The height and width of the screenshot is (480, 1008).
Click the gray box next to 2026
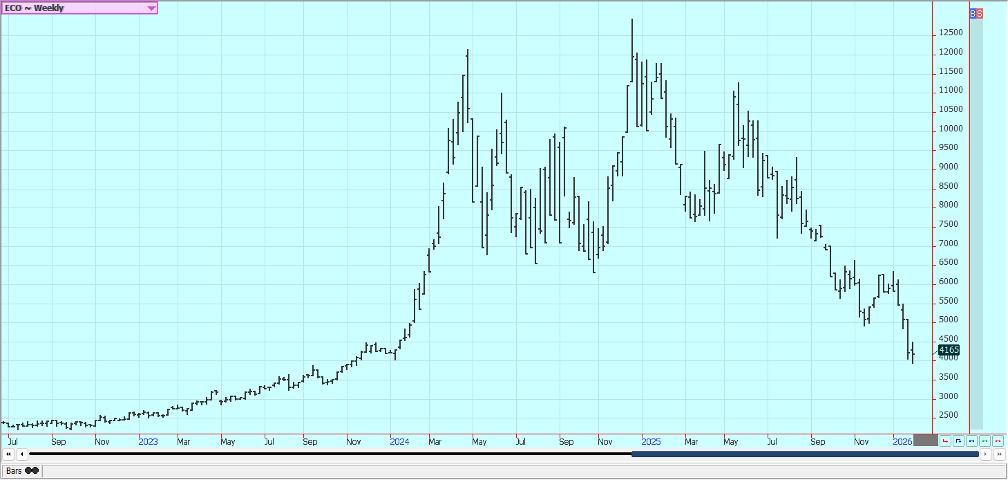tap(925, 440)
